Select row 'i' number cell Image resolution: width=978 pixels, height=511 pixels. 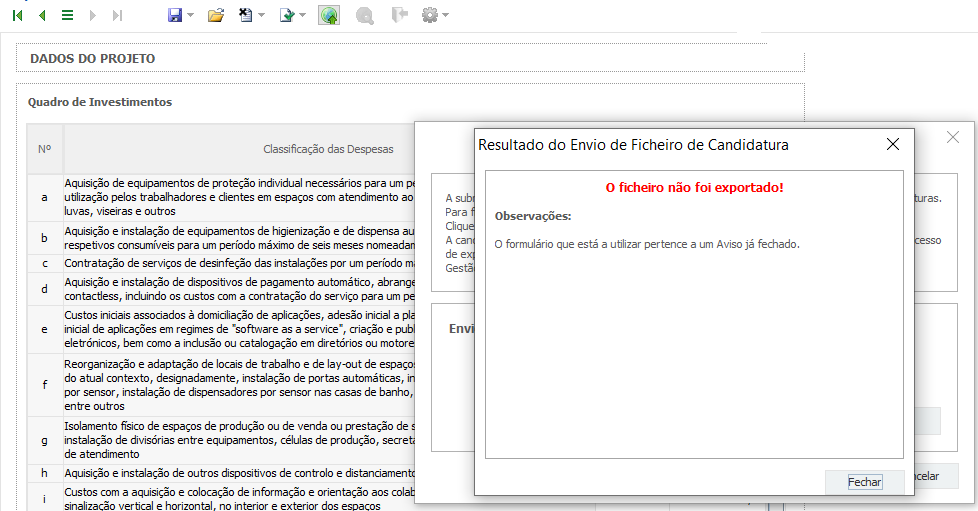click(44, 499)
